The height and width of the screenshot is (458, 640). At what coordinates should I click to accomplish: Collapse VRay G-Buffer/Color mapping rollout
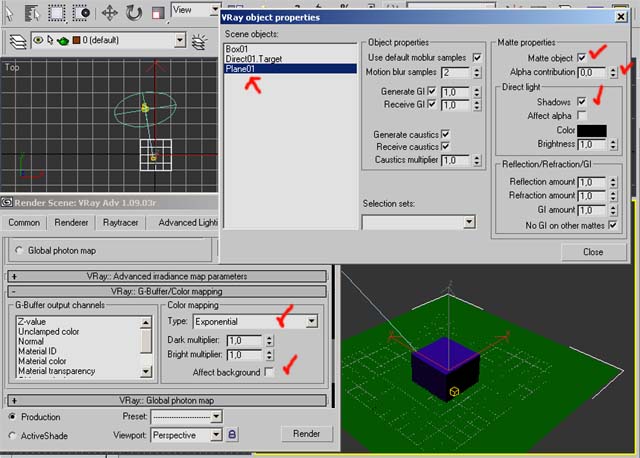click(167, 291)
